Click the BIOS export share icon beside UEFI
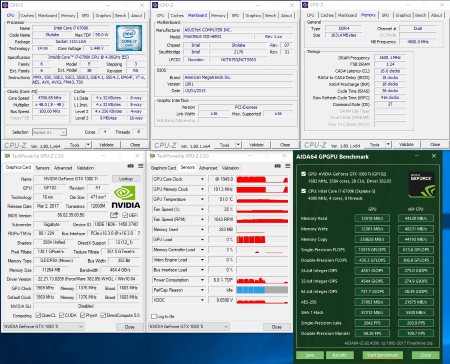This screenshot has height=364, width=450. [x=114, y=215]
